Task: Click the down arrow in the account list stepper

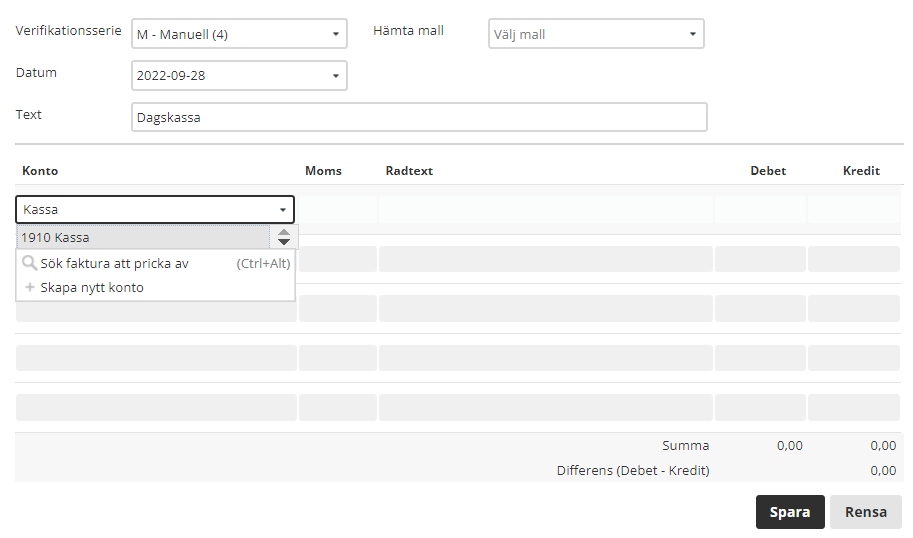Action: [284, 242]
